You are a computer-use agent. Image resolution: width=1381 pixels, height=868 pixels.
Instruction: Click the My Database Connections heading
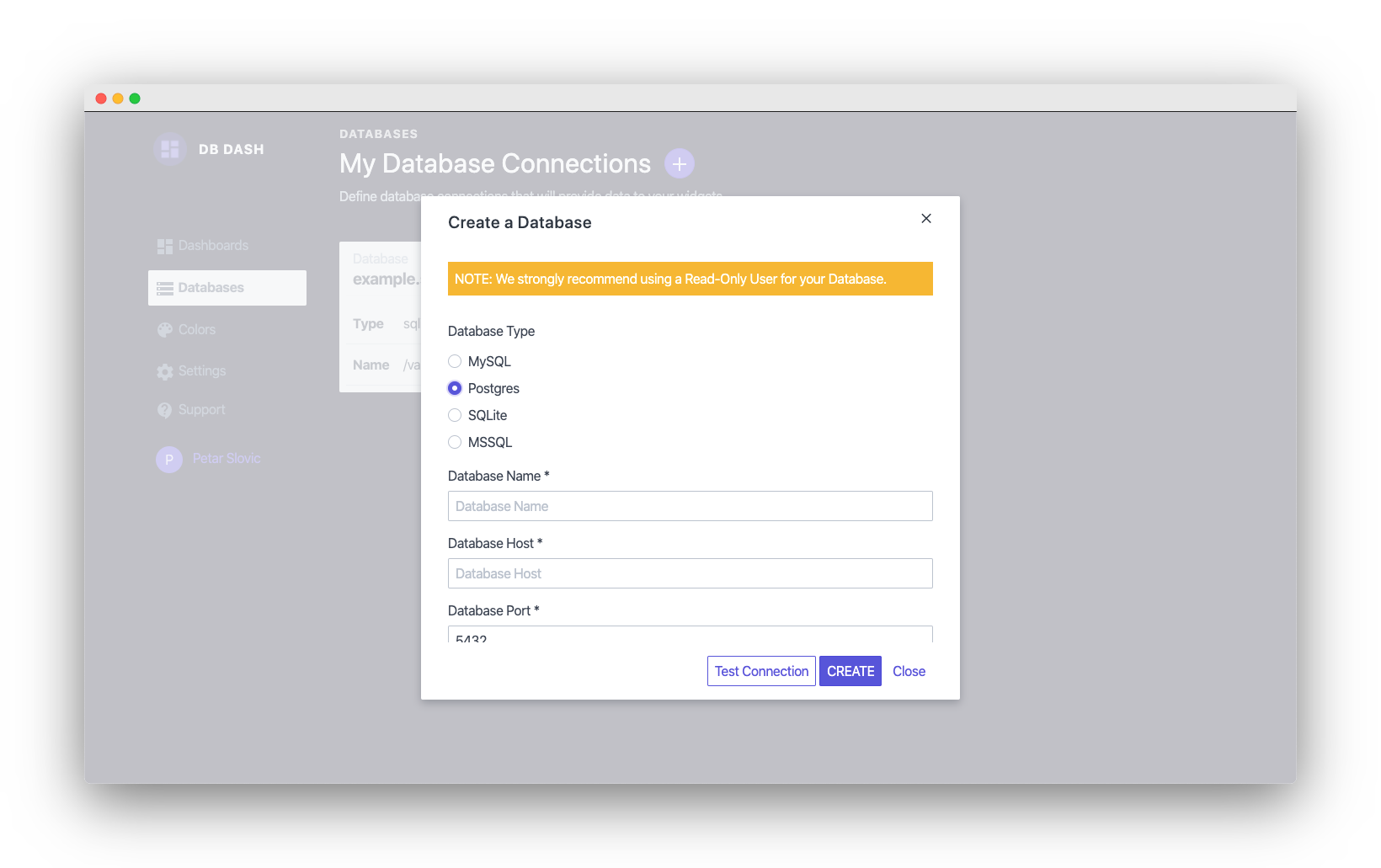tap(495, 163)
